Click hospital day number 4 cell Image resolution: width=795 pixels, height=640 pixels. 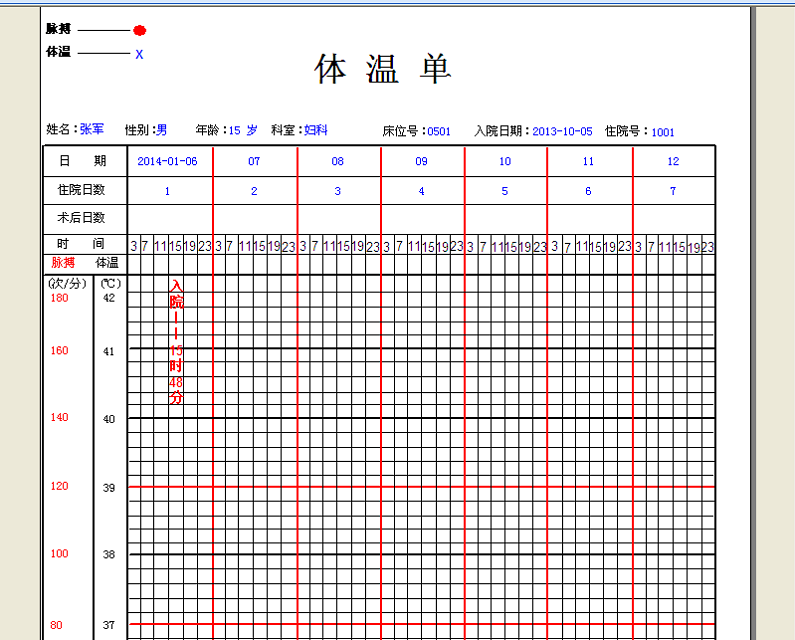click(422, 191)
